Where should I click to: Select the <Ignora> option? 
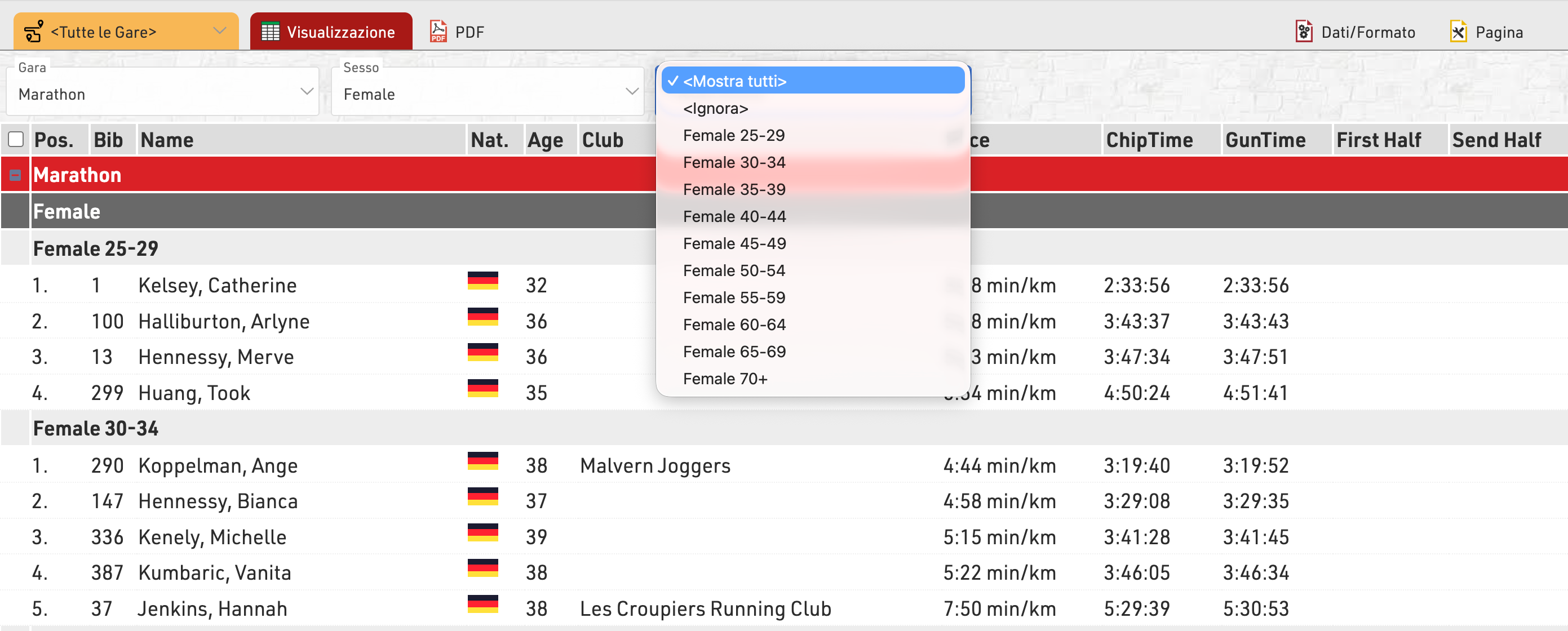[715, 108]
